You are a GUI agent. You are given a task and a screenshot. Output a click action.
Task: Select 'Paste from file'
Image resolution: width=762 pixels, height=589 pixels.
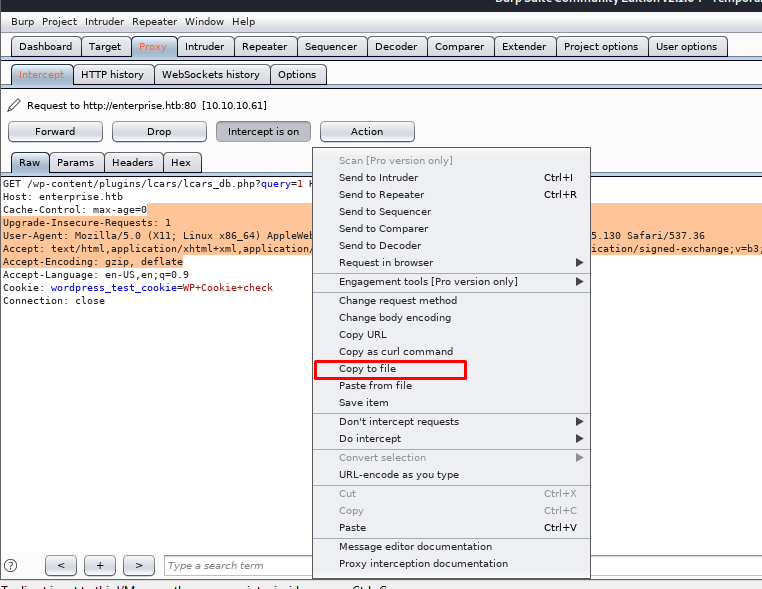[451, 385]
